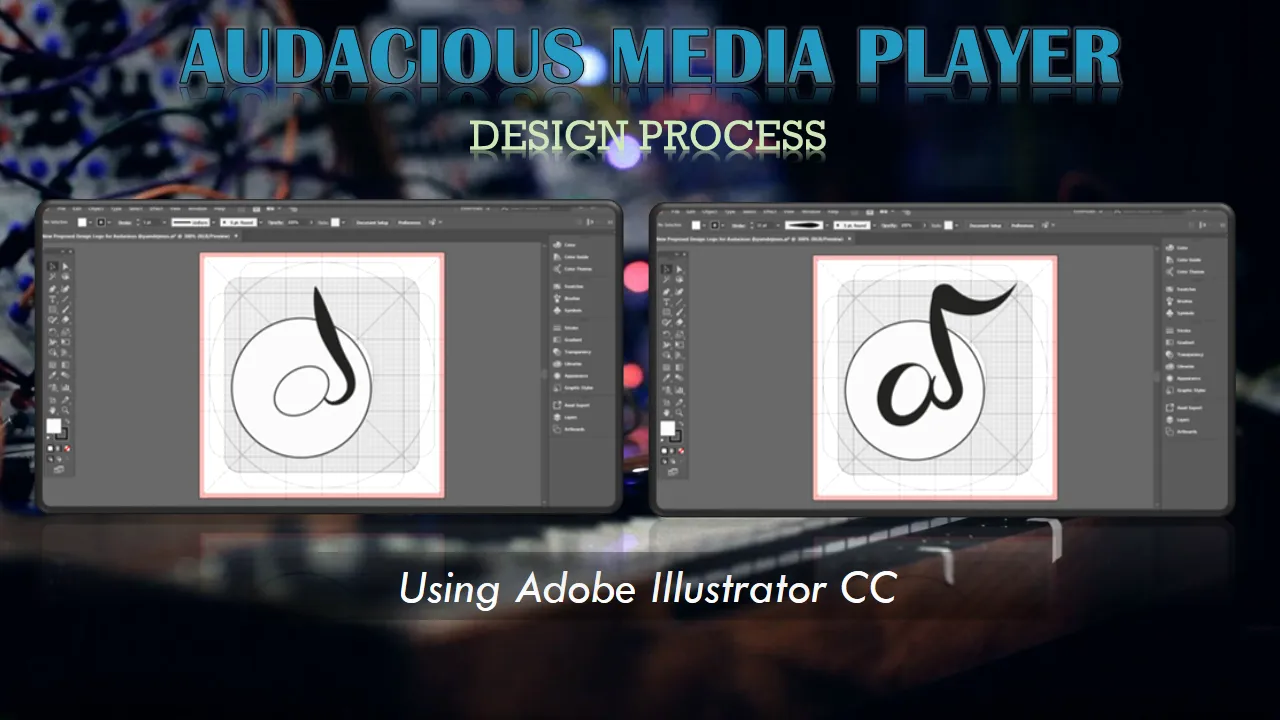
Task: Choose the Pen tool in right Illustrator window
Action: click(x=666, y=291)
